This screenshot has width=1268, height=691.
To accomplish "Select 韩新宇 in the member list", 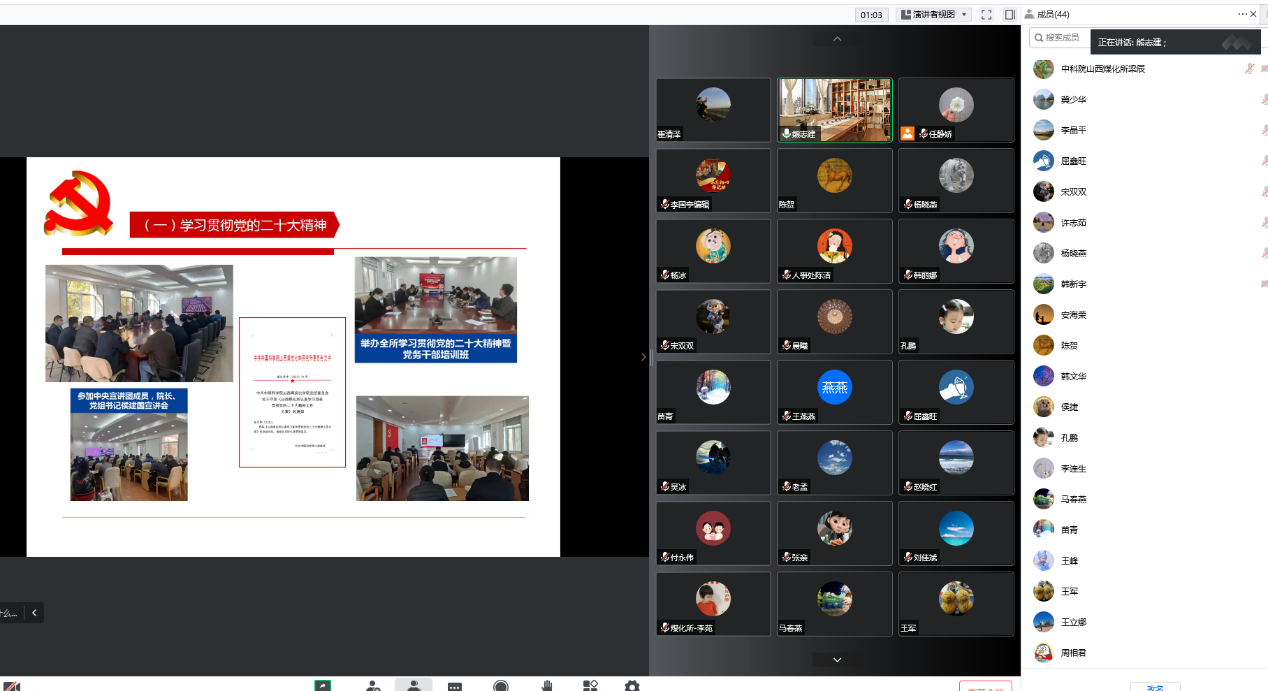I will coord(1073,284).
